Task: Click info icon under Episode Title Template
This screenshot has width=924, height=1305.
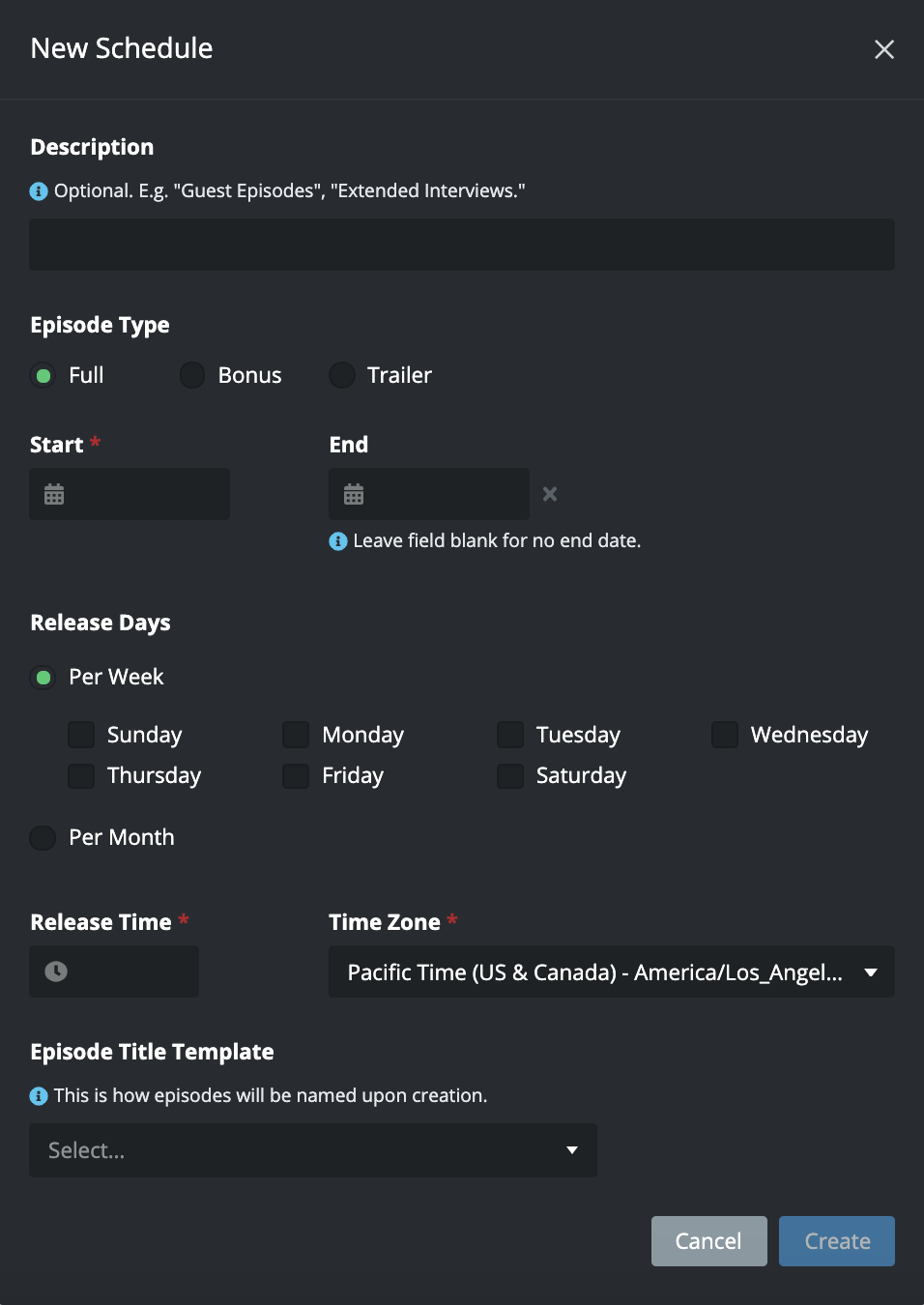Action: click(x=39, y=1096)
